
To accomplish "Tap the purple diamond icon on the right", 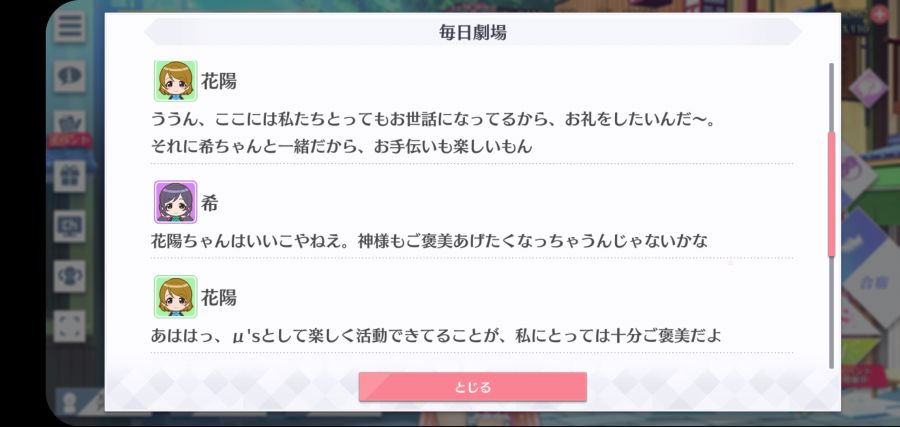I will 868,88.
